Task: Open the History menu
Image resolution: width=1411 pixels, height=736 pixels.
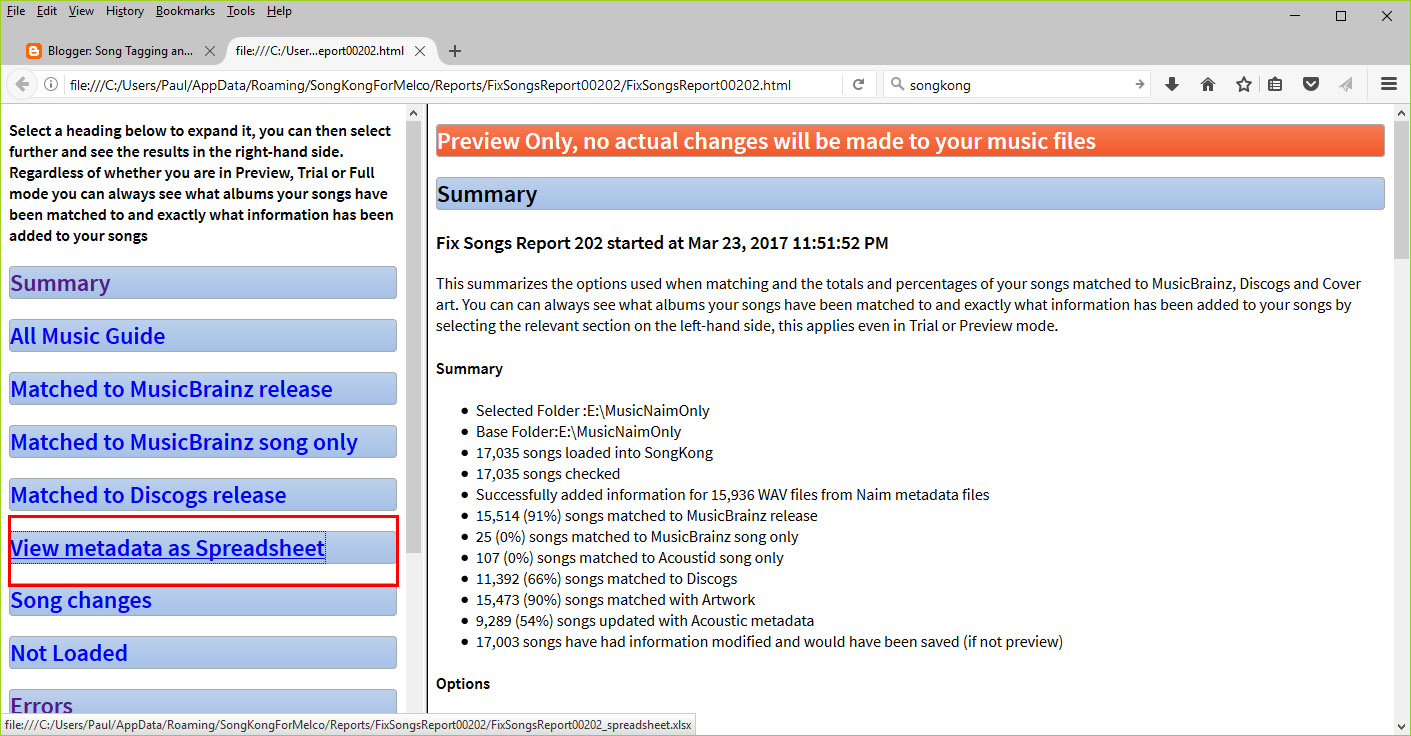Action: tap(125, 11)
